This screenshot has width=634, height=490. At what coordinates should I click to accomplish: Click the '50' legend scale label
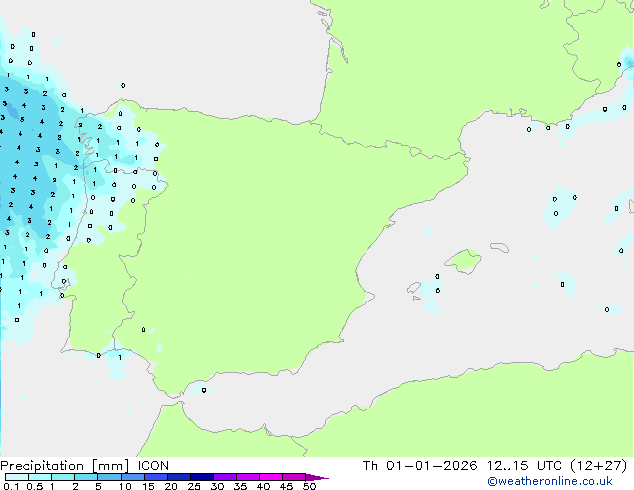310,486
